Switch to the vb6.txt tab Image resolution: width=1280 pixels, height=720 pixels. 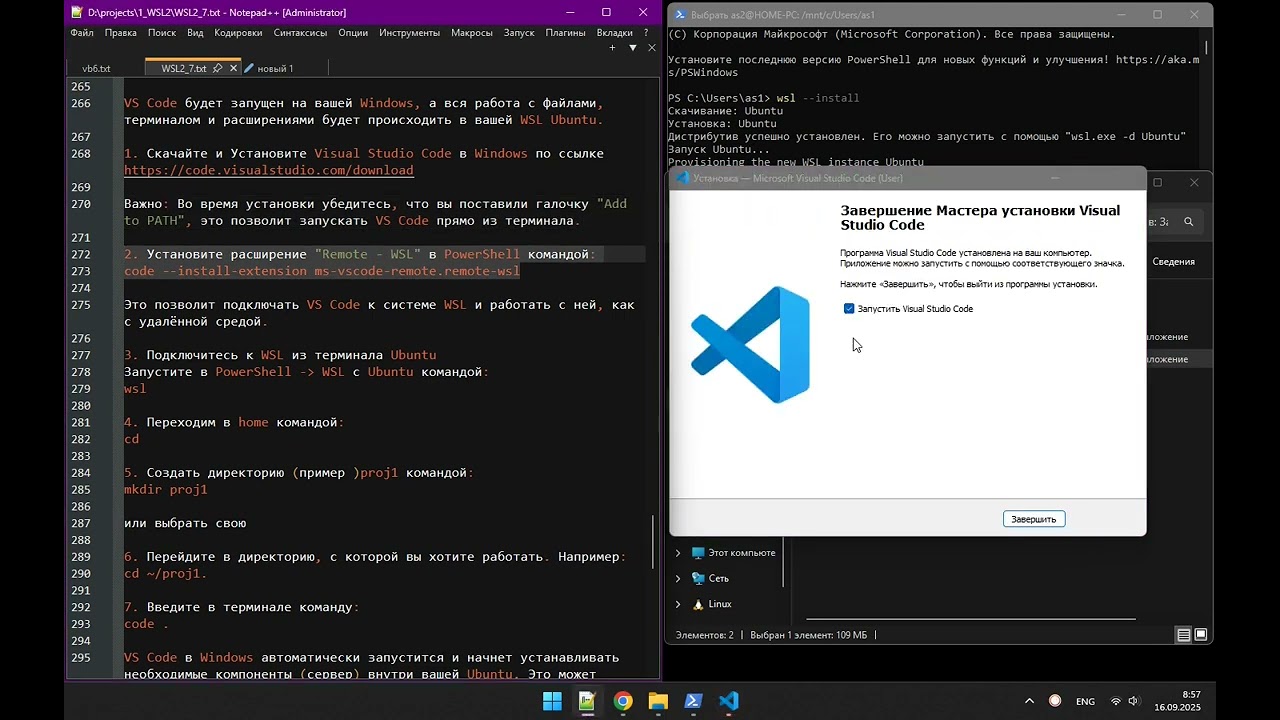[96, 69]
